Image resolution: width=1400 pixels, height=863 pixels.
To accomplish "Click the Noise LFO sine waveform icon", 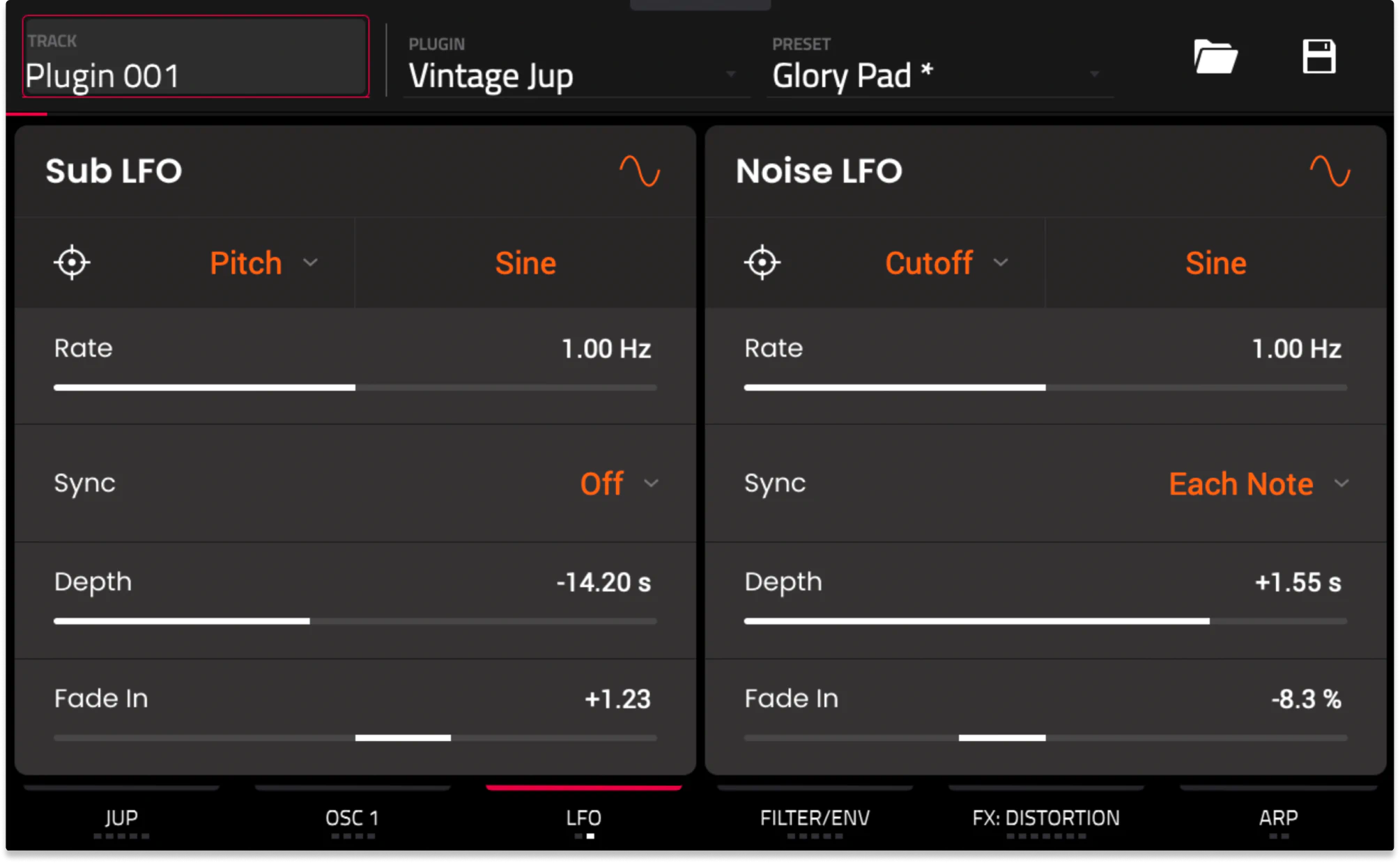I will (1330, 171).
